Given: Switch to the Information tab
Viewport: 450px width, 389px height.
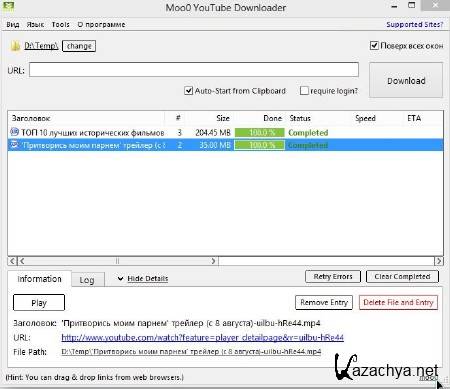Looking at the screenshot, I should [39, 279].
